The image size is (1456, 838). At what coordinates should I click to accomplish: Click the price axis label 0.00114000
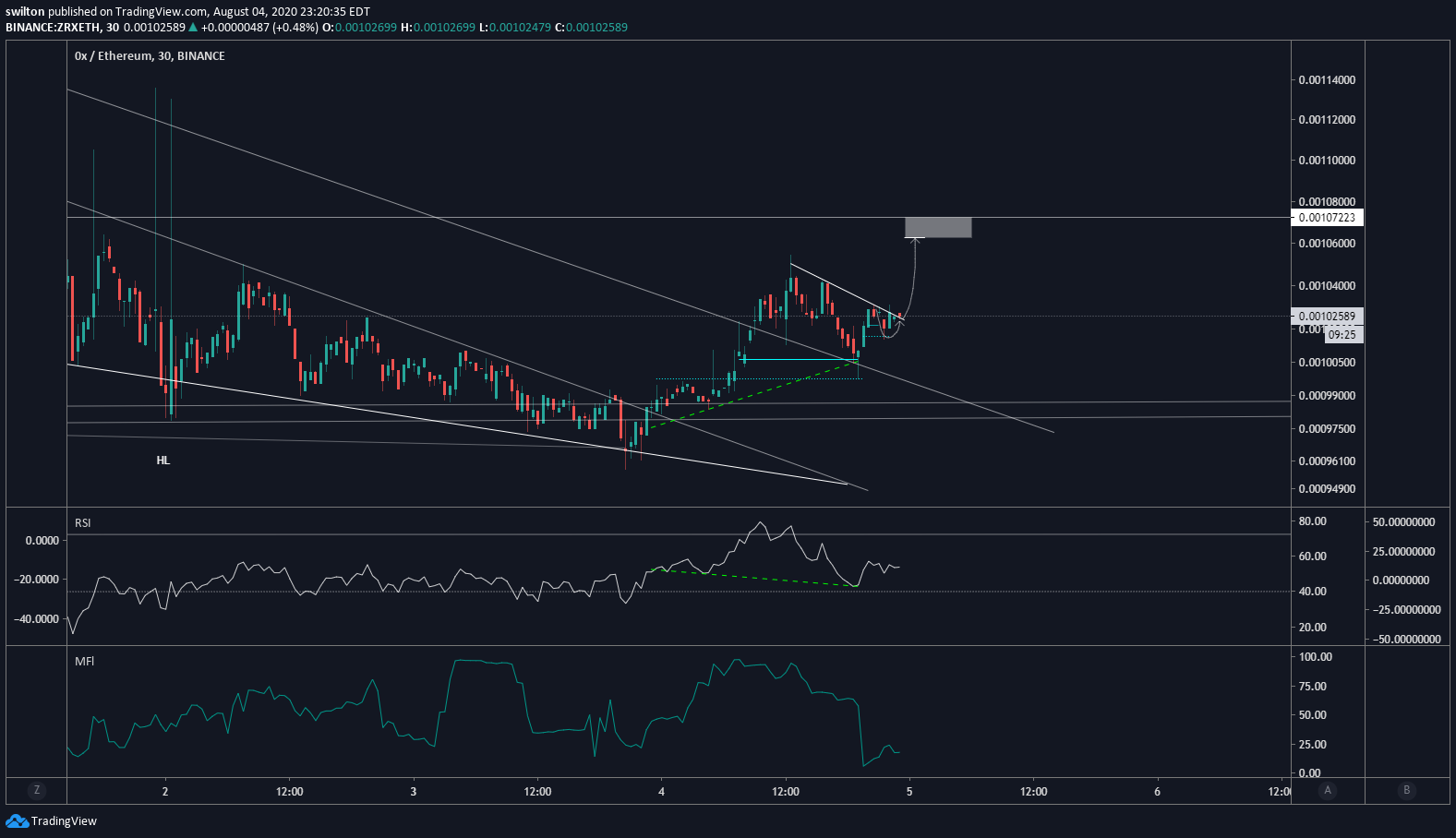coord(1327,80)
